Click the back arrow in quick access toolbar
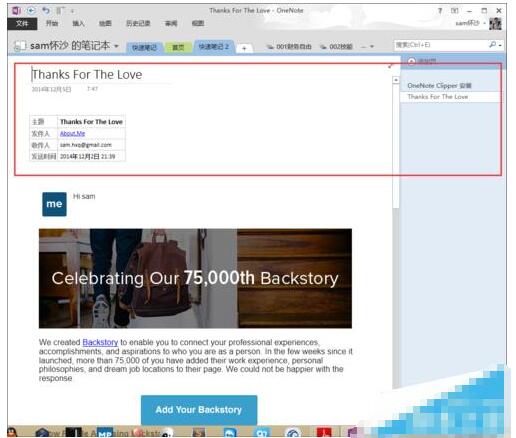The width and height of the screenshot is (516, 438). (31, 11)
